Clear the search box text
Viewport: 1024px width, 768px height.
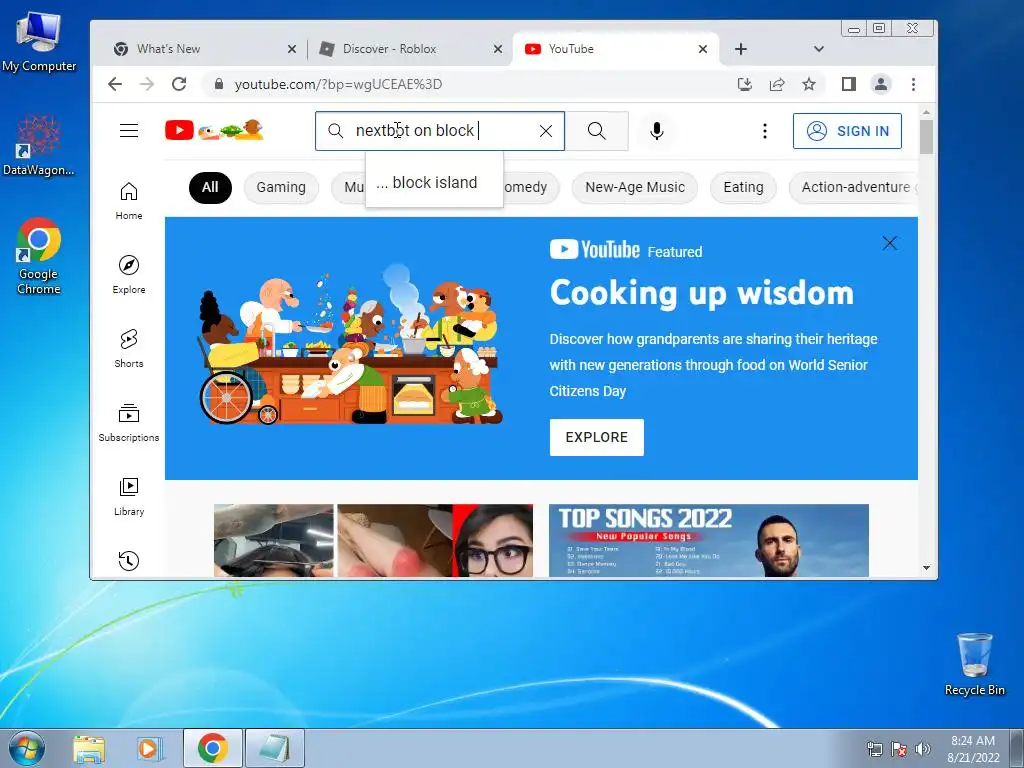(x=546, y=131)
